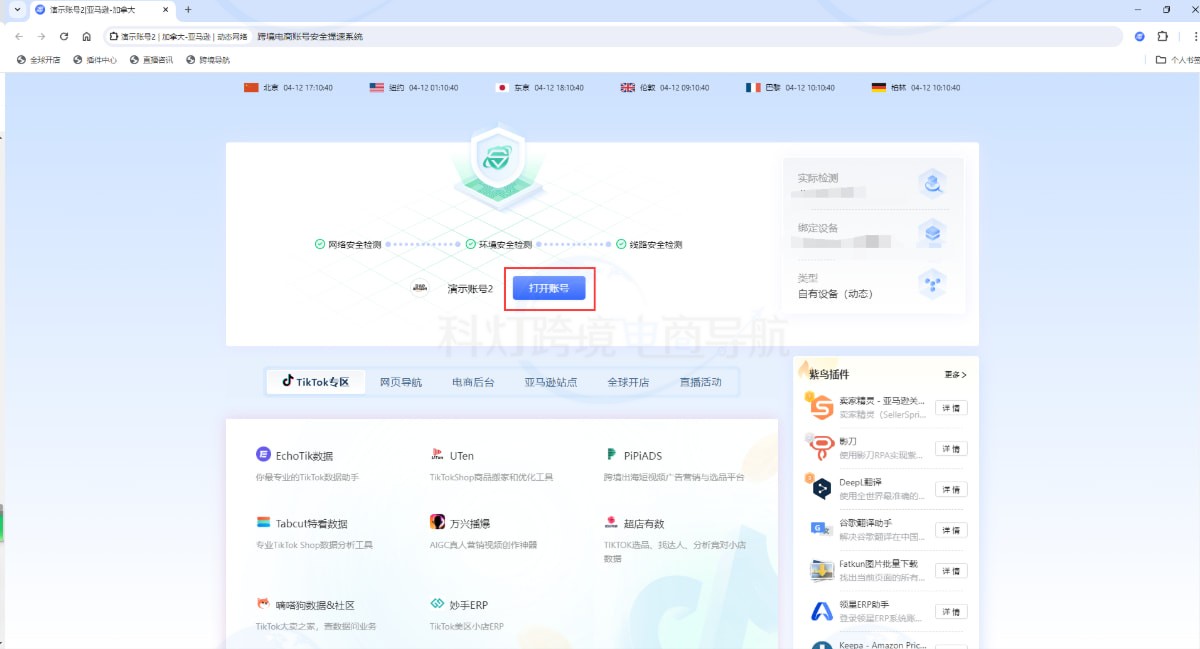Click the UTen logo icon
Image resolution: width=1200 pixels, height=649 pixels.
(x=437, y=455)
